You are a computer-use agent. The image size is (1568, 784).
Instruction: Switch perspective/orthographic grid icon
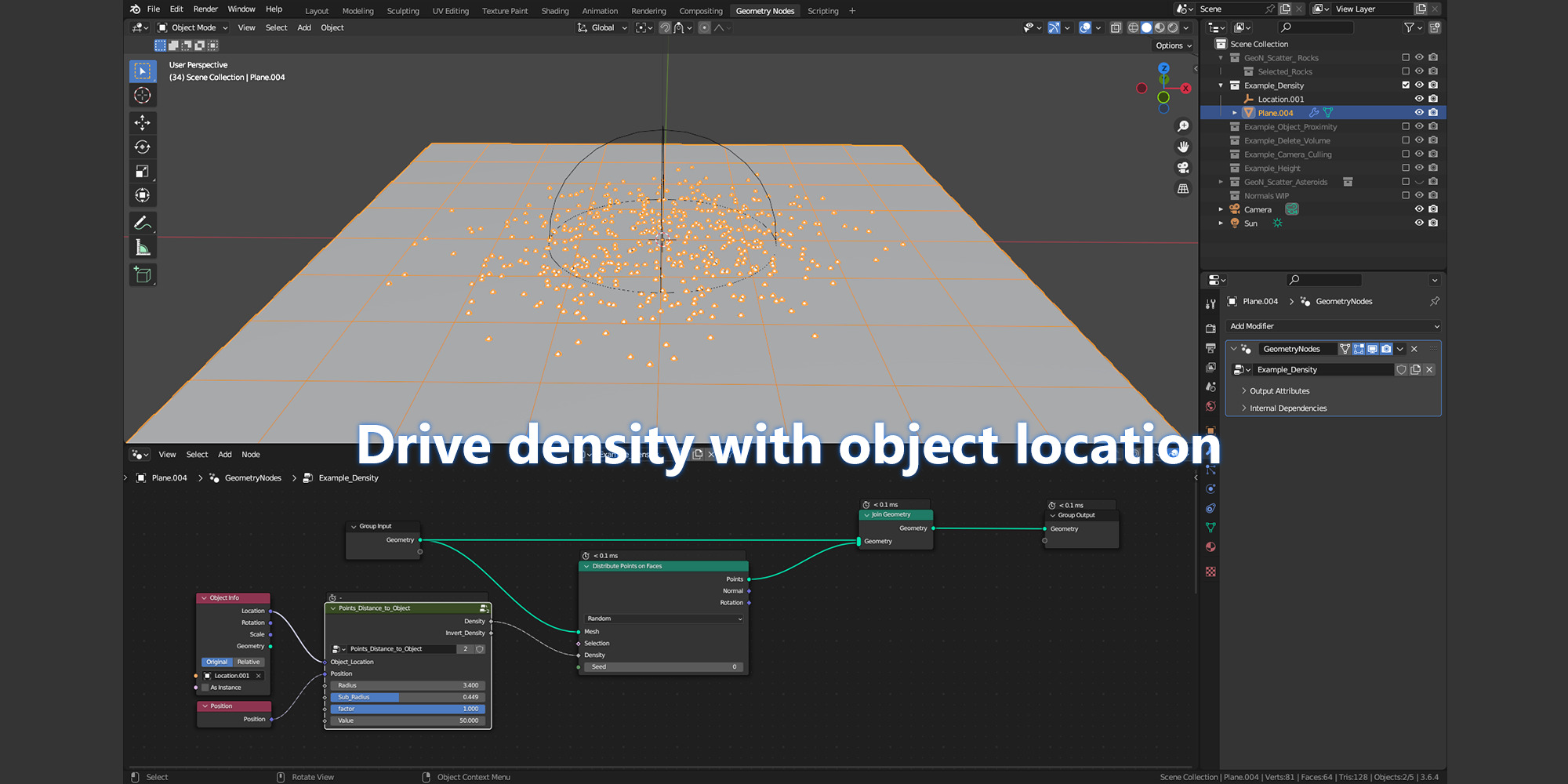tap(1183, 189)
